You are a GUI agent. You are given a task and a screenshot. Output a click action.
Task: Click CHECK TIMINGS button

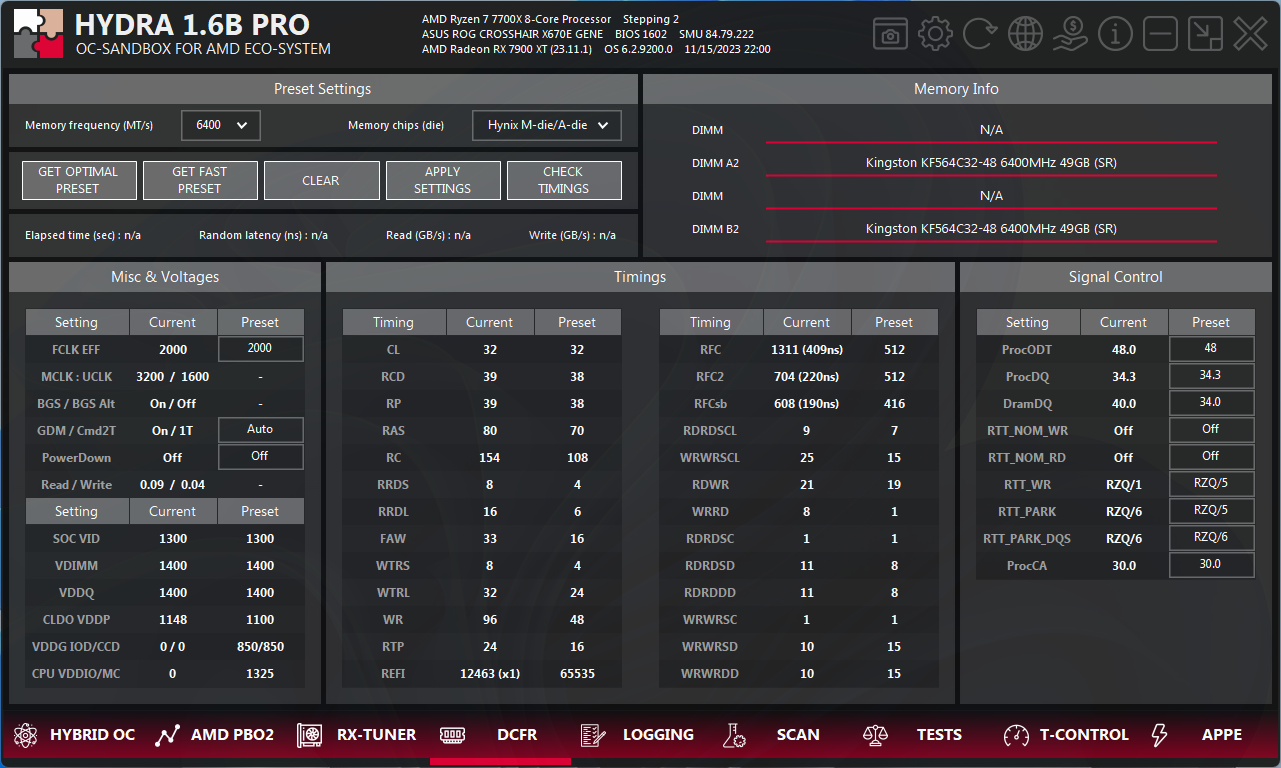click(564, 180)
